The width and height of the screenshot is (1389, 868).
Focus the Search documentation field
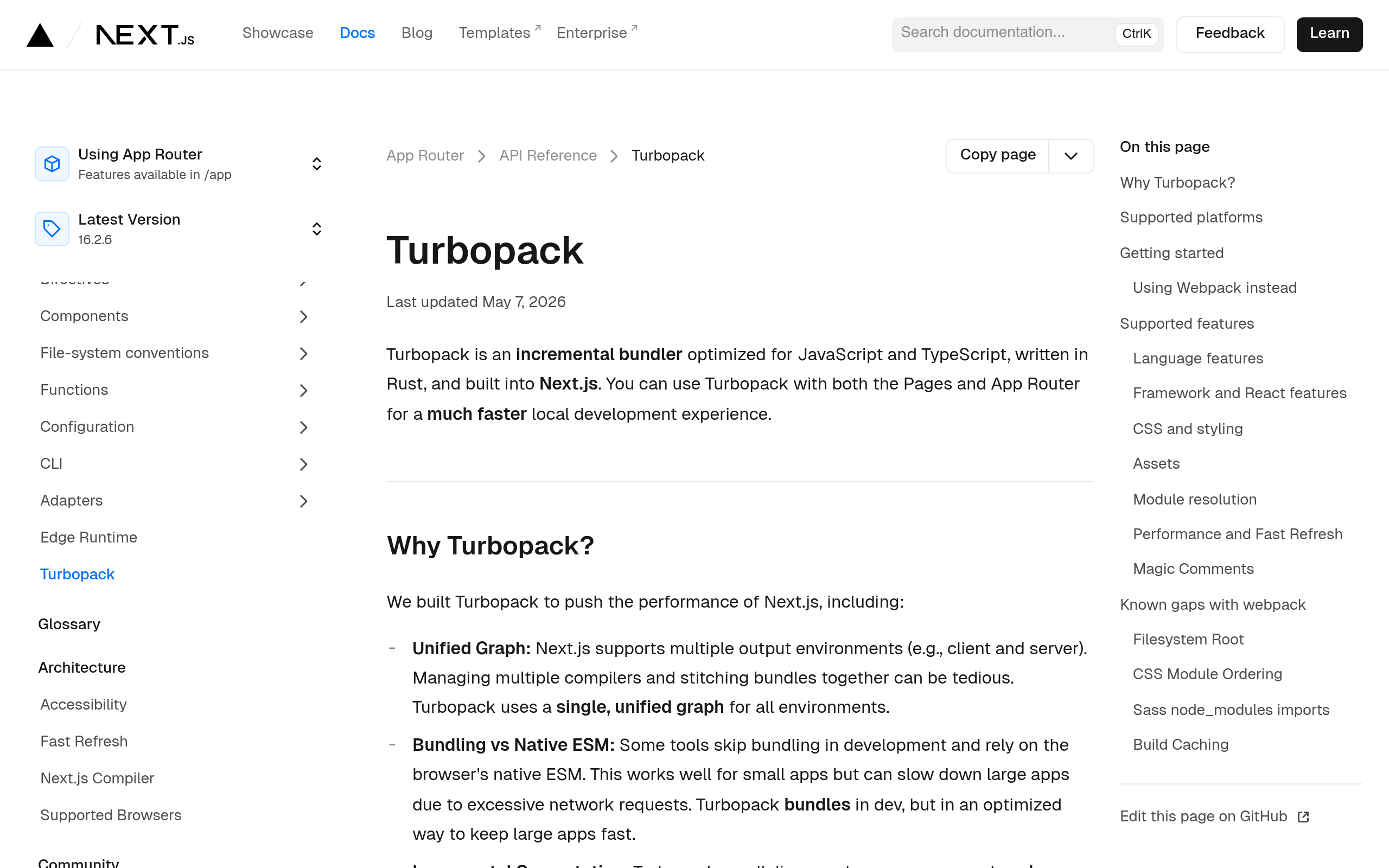[x=1028, y=34]
